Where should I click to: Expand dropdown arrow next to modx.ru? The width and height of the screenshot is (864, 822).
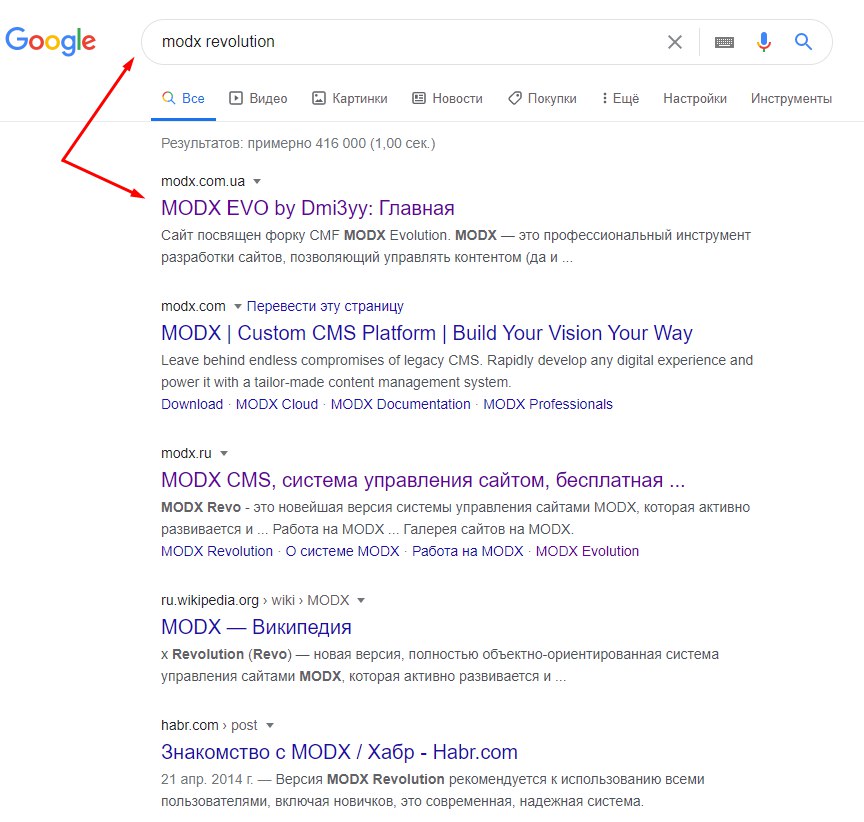[x=224, y=453]
